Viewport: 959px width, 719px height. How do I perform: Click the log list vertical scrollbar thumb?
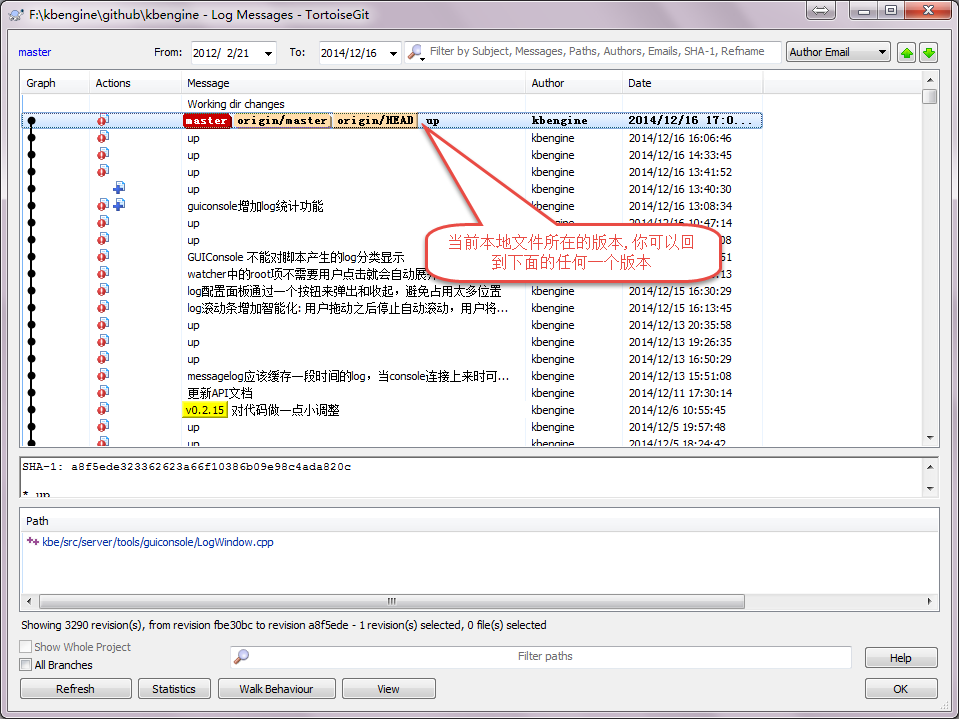pyautogui.click(x=930, y=97)
